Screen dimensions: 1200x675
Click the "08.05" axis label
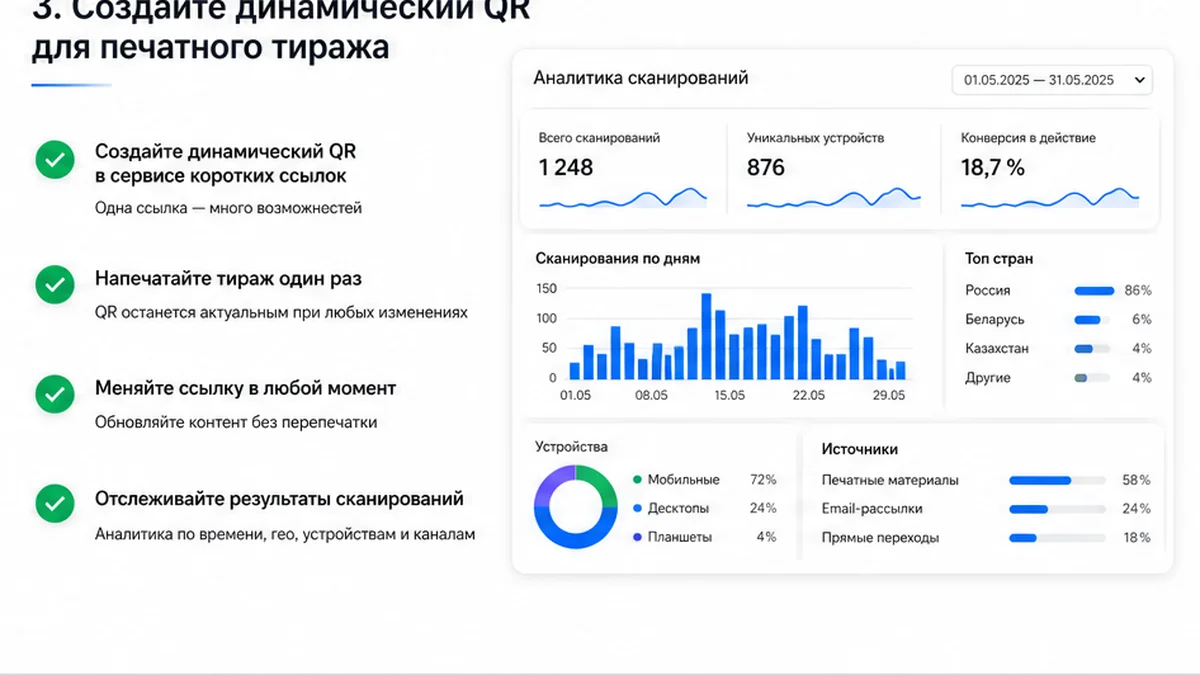point(651,395)
